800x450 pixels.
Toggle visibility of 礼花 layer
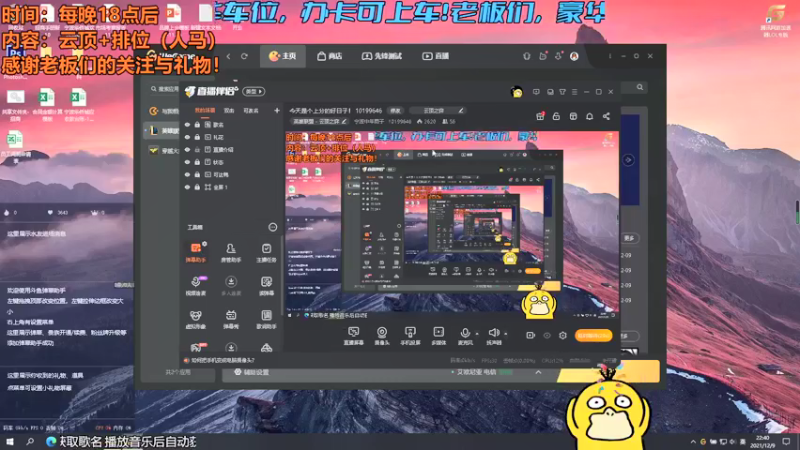coord(187,137)
